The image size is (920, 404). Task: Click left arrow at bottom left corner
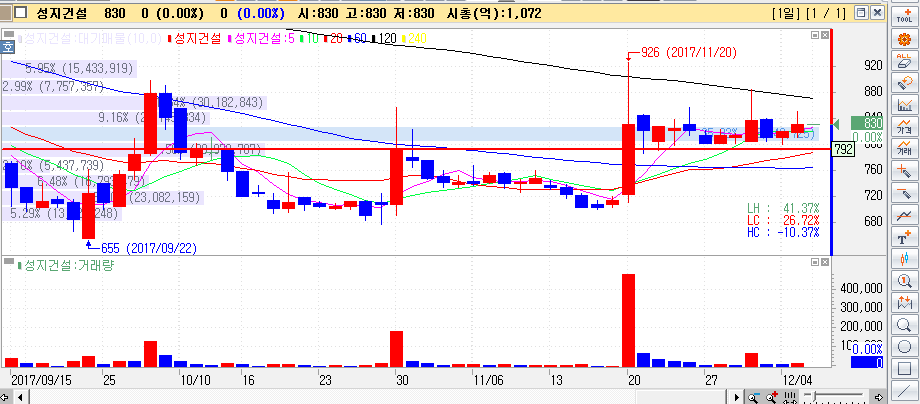(x=5, y=398)
